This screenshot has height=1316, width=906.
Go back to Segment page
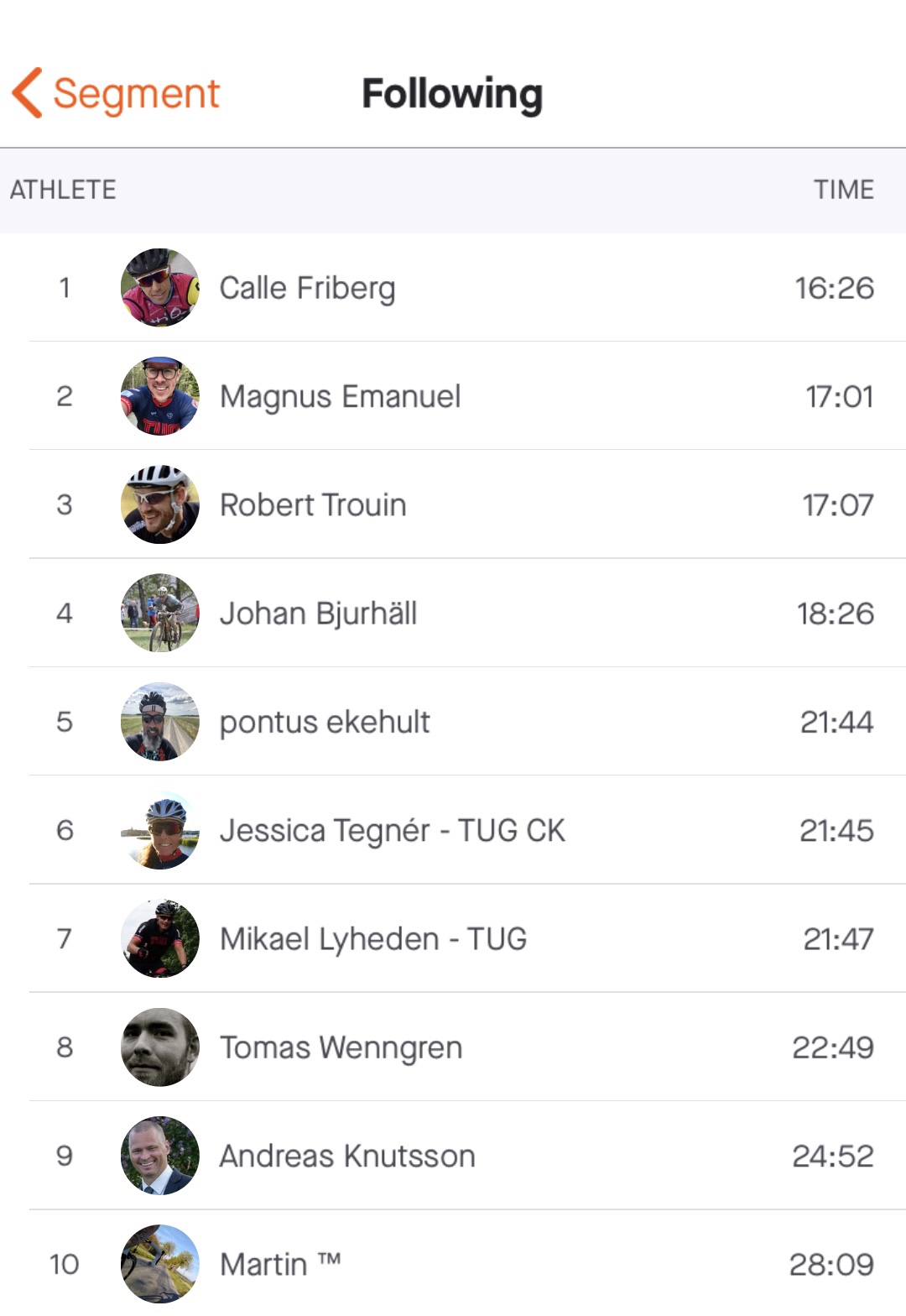pos(136,93)
